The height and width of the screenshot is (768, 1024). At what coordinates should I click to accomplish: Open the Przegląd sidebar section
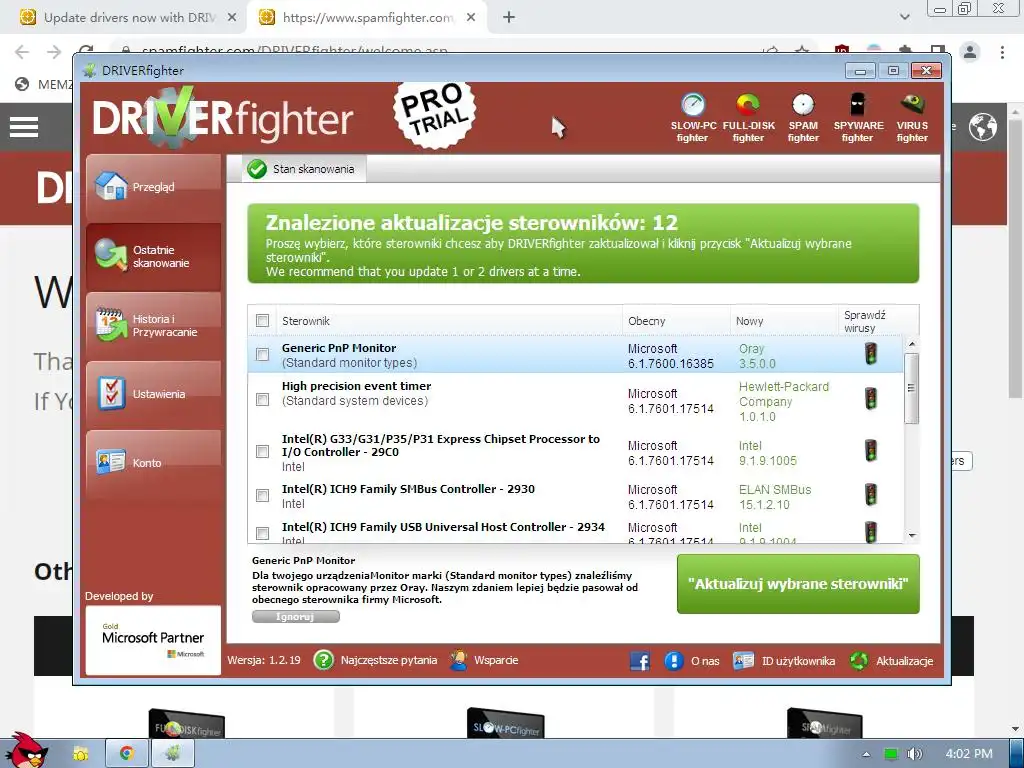point(153,187)
